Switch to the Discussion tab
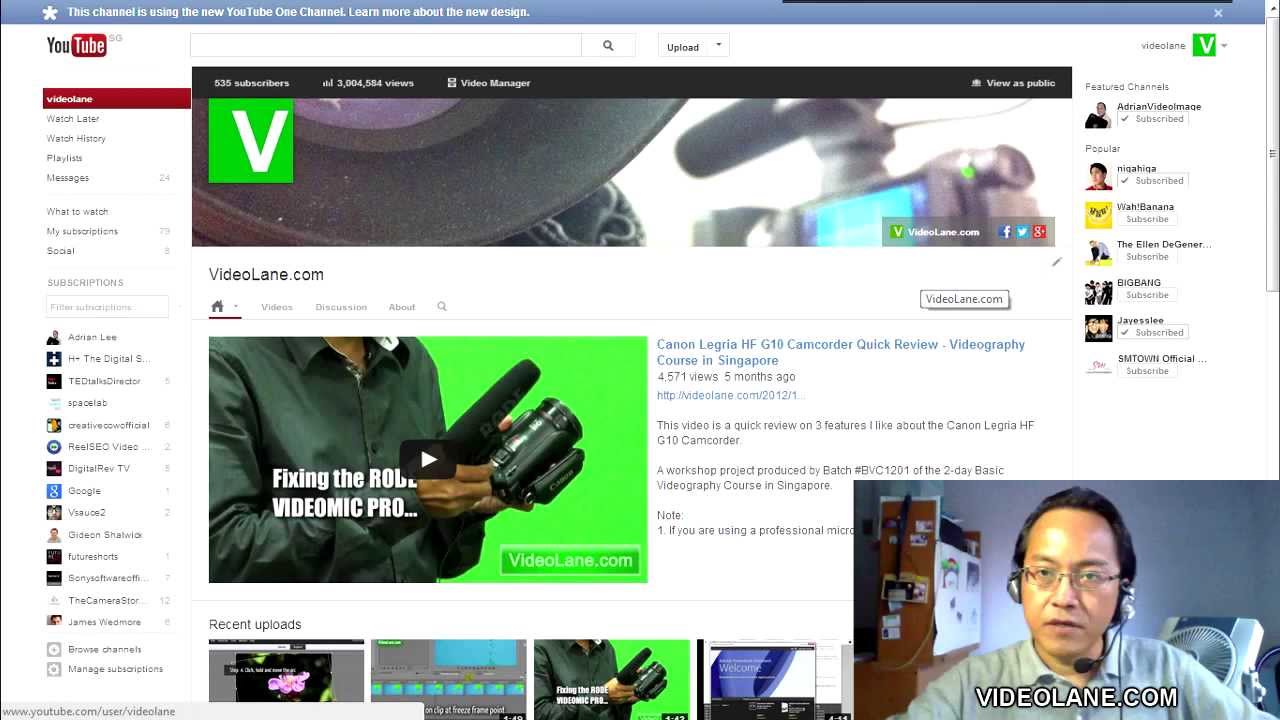The image size is (1280, 720). click(x=341, y=307)
